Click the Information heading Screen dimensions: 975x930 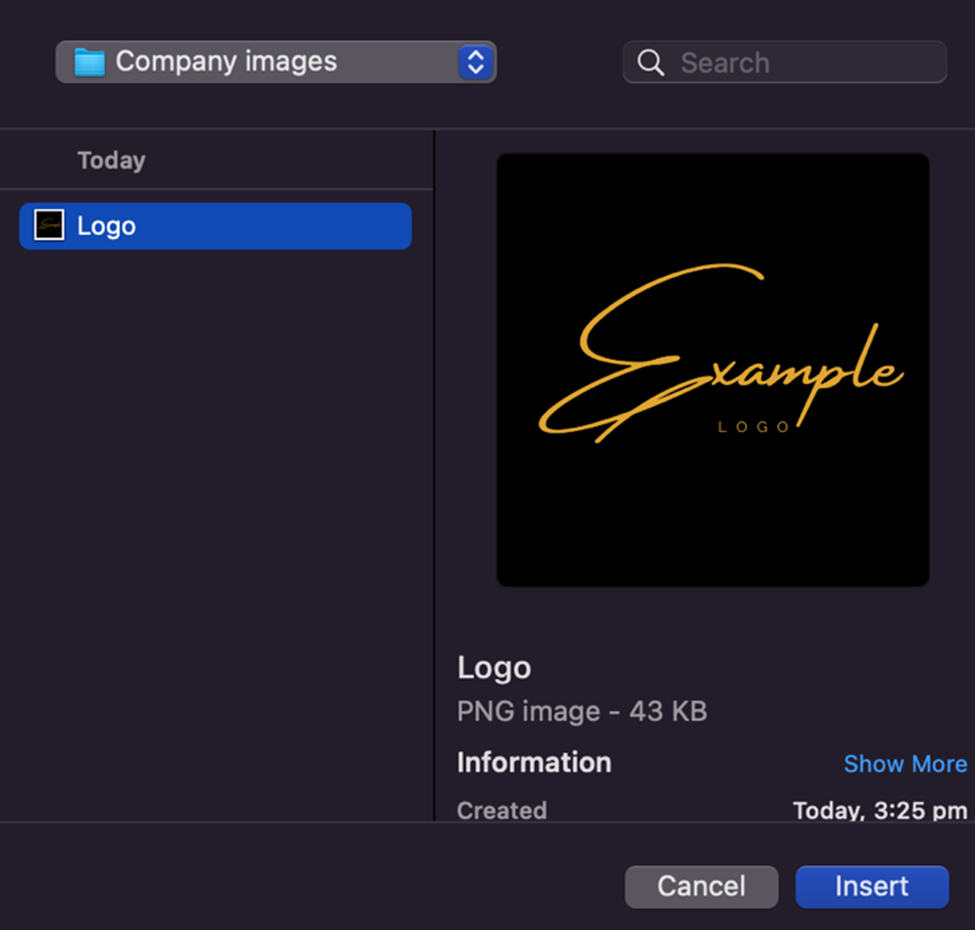tap(534, 762)
